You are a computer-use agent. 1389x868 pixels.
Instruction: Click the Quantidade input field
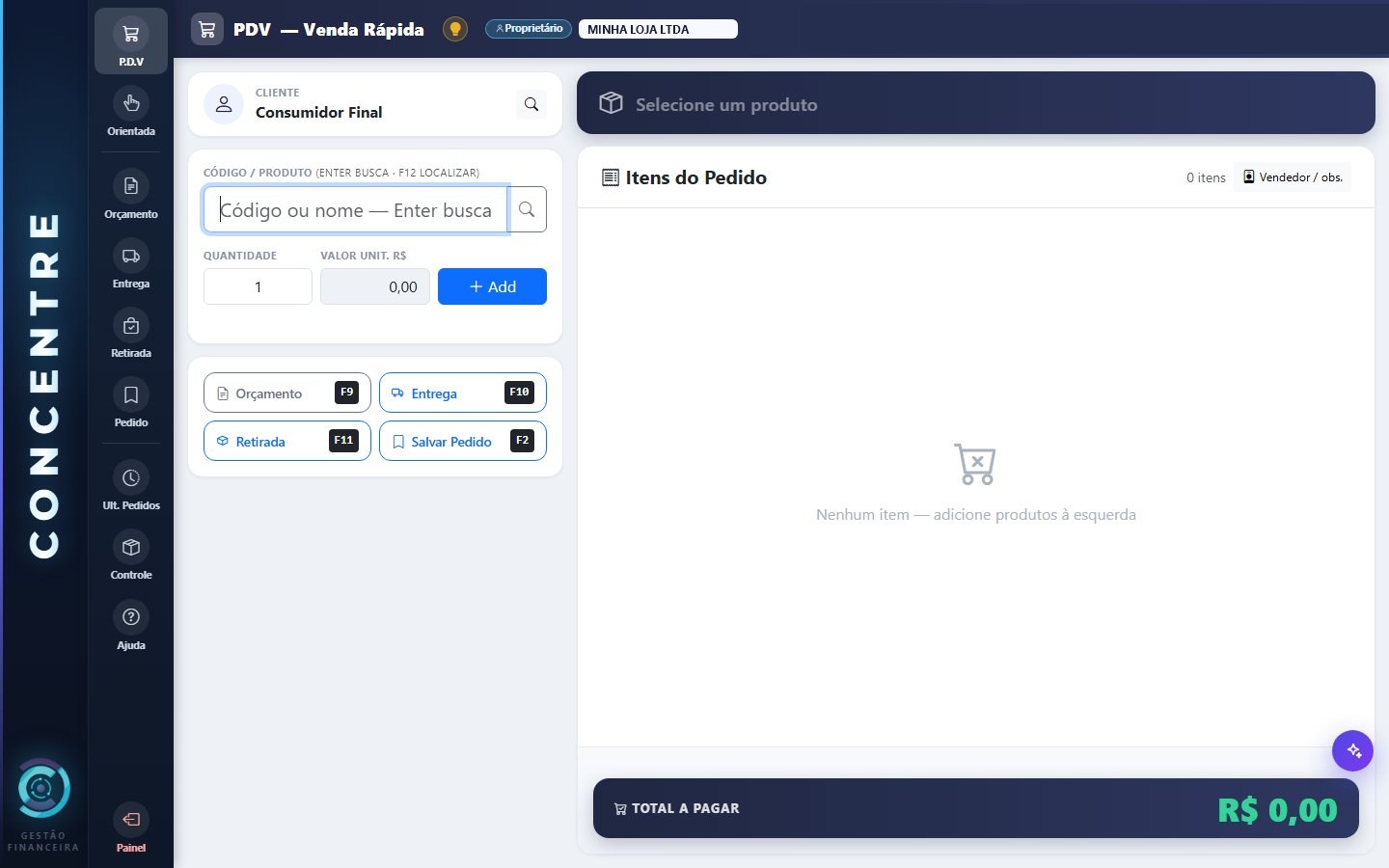pos(258,286)
